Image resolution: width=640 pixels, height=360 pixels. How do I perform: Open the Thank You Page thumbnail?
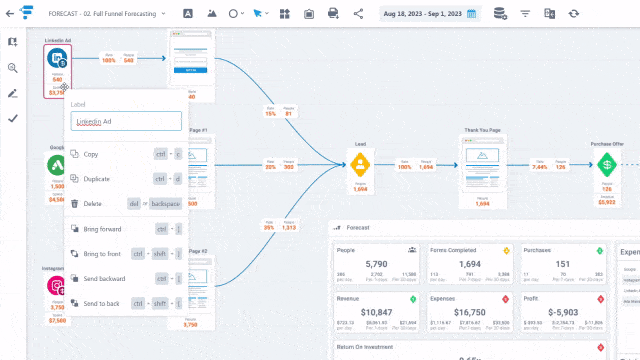pyautogui.click(x=482, y=165)
